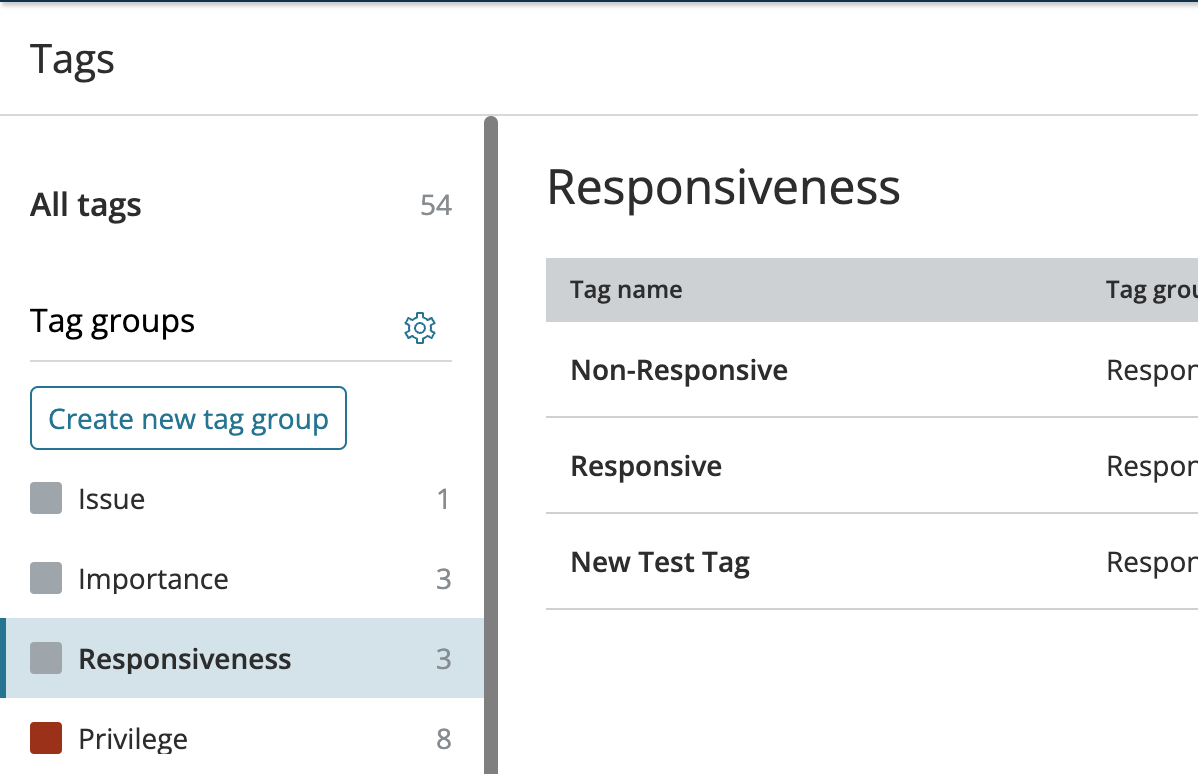Screen dimensions: 1198x774
Task: Click the gray swatch beside Issue
Action: pyautogui.click(x=46, y=498)
